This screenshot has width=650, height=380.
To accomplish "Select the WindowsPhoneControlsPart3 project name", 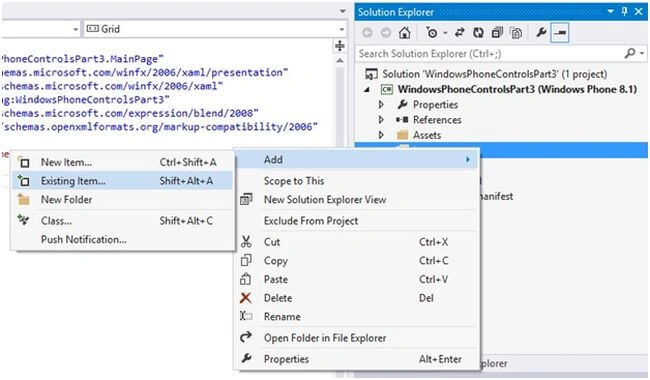I will pyautogui.click(x=517, y=89).
